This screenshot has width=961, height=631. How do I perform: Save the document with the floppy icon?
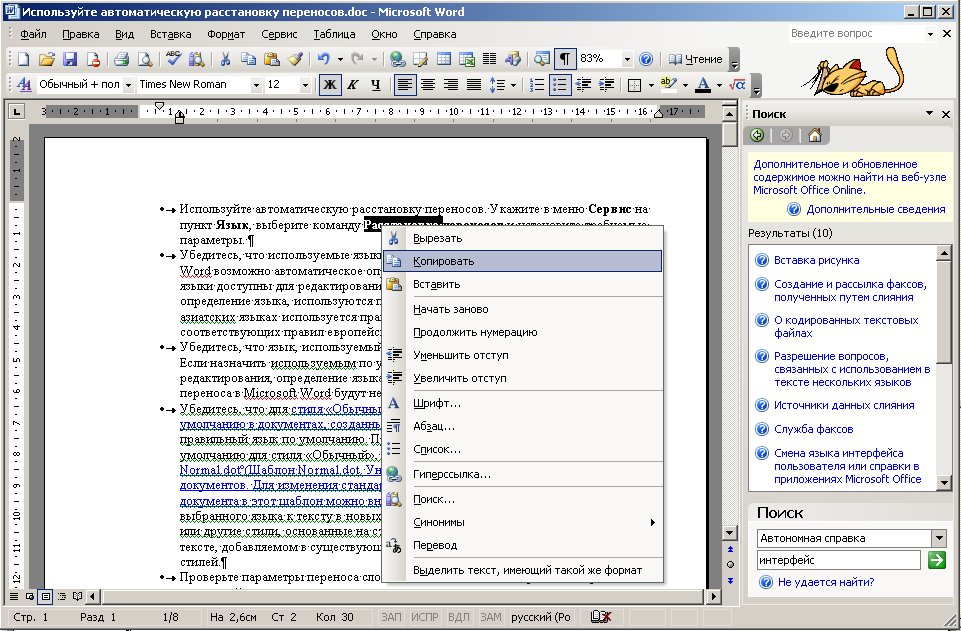pos(70,59)
